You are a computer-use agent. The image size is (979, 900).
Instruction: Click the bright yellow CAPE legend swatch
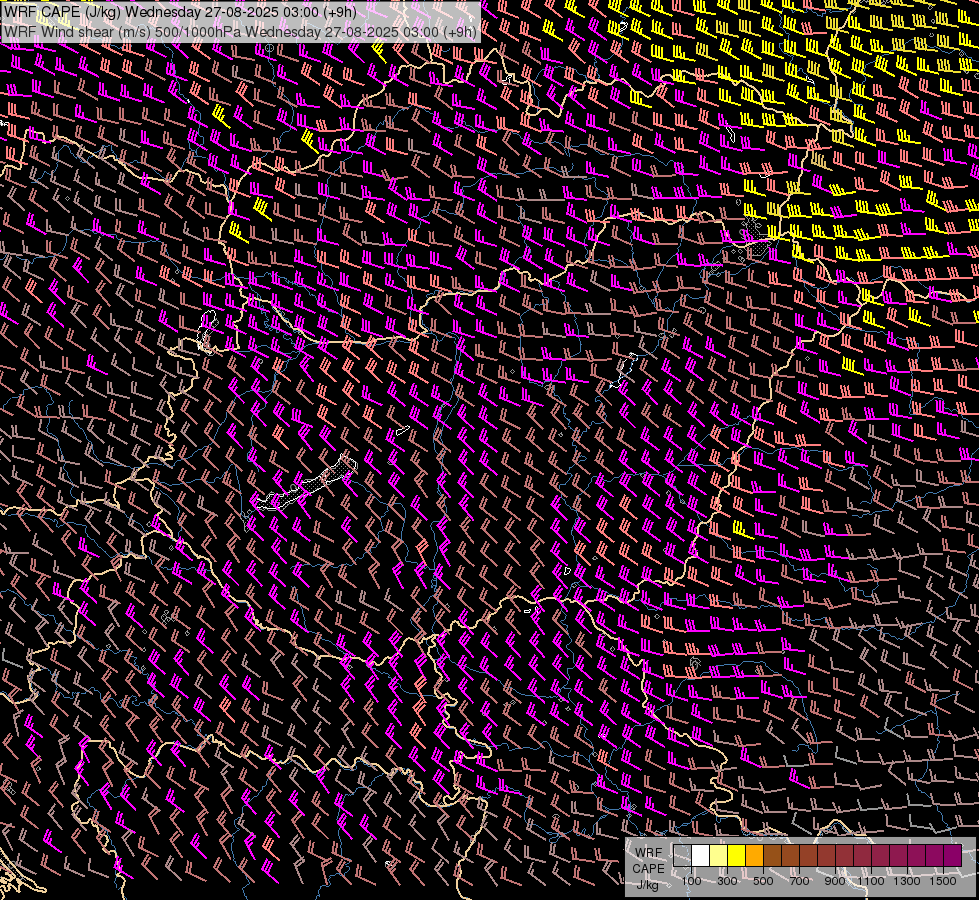[x=737, y=856]
